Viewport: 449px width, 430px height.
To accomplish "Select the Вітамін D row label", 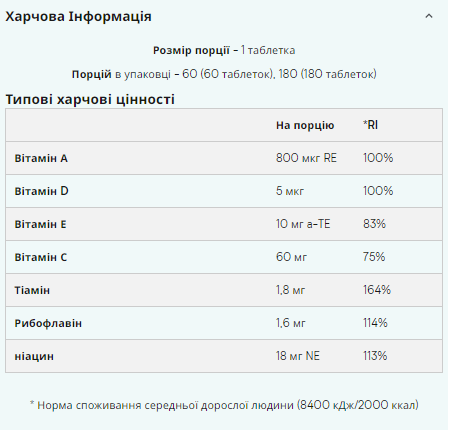I will click(x=41, y=191).
